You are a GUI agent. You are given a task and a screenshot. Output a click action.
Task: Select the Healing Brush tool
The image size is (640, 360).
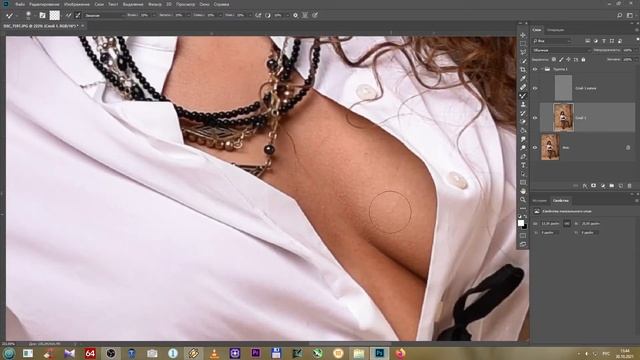(523, 87)
